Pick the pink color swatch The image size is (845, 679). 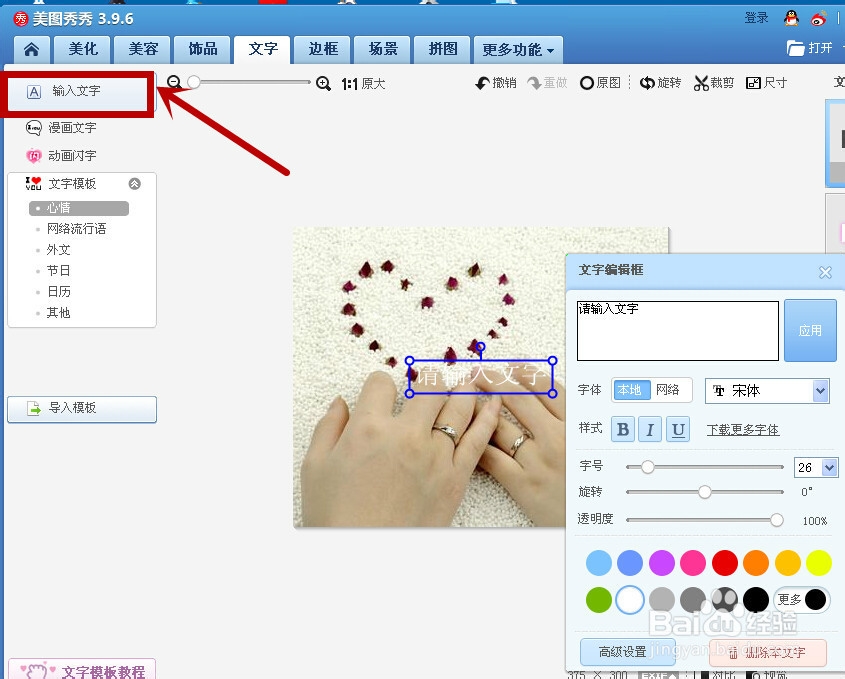693,563
